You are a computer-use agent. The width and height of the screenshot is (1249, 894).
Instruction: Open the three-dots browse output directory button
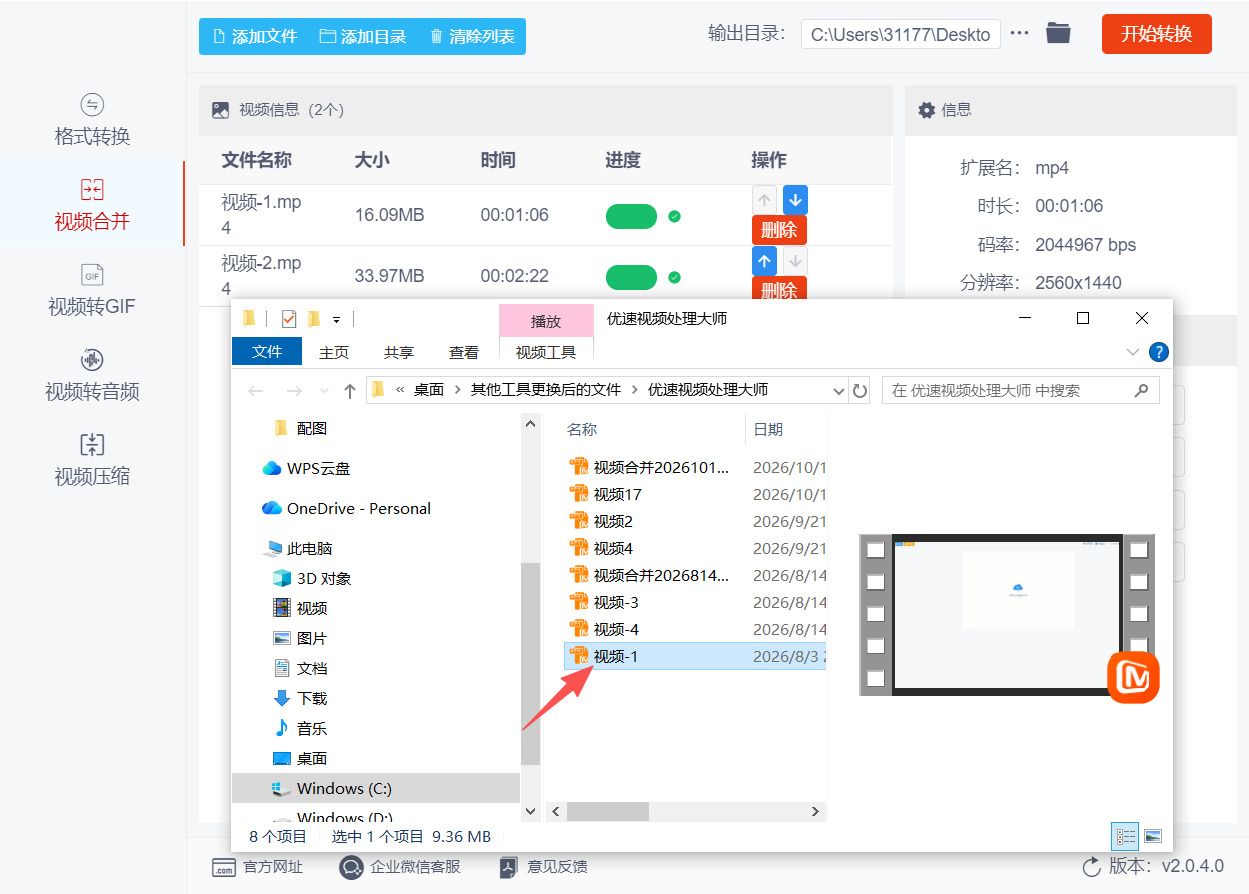(1019, 33)
